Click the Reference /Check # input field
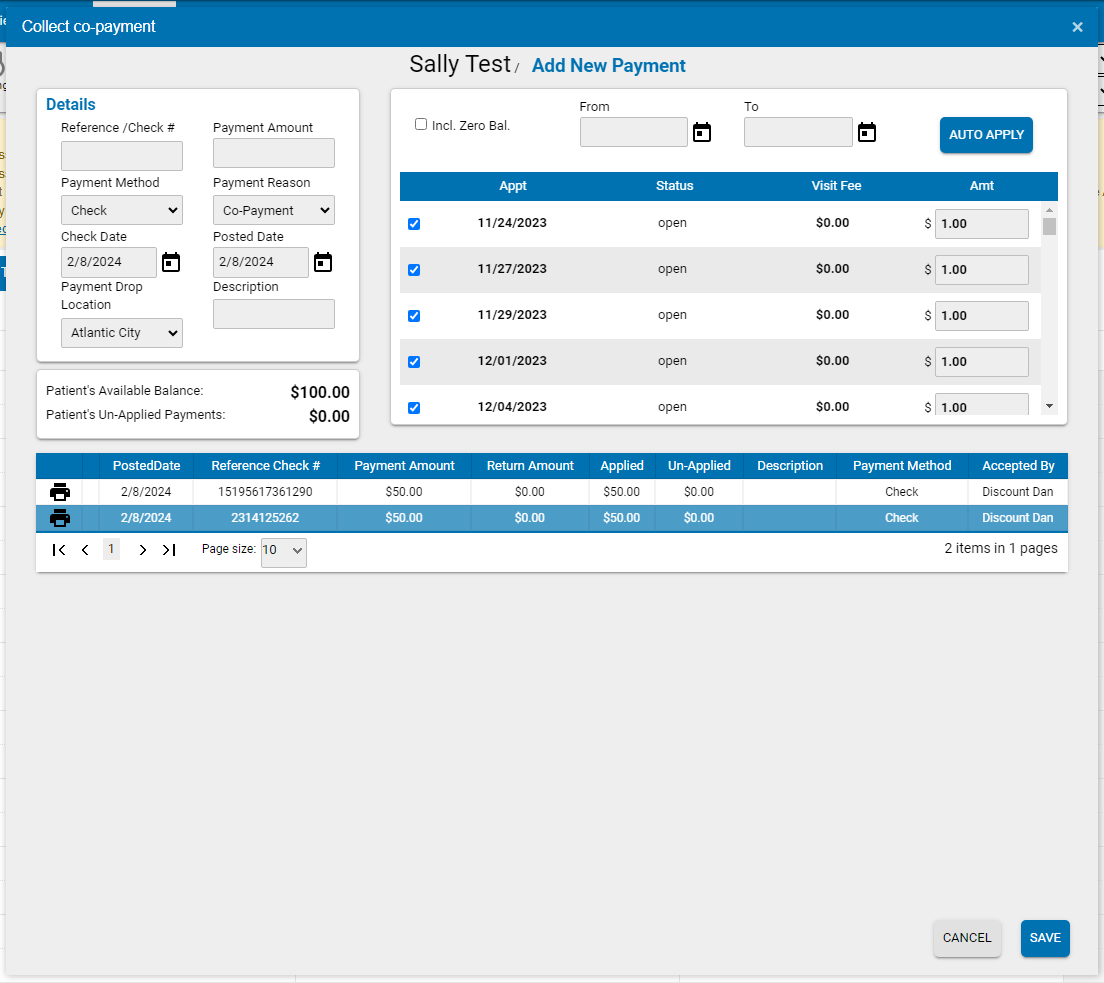Viewport: 1104px width, 983px height. coord(121,156)
